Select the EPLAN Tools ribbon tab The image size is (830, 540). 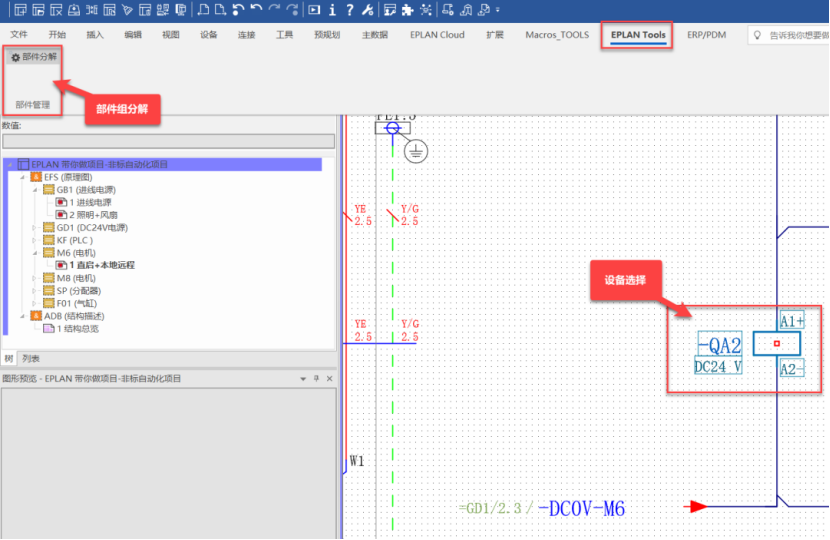tap(638, 35)
